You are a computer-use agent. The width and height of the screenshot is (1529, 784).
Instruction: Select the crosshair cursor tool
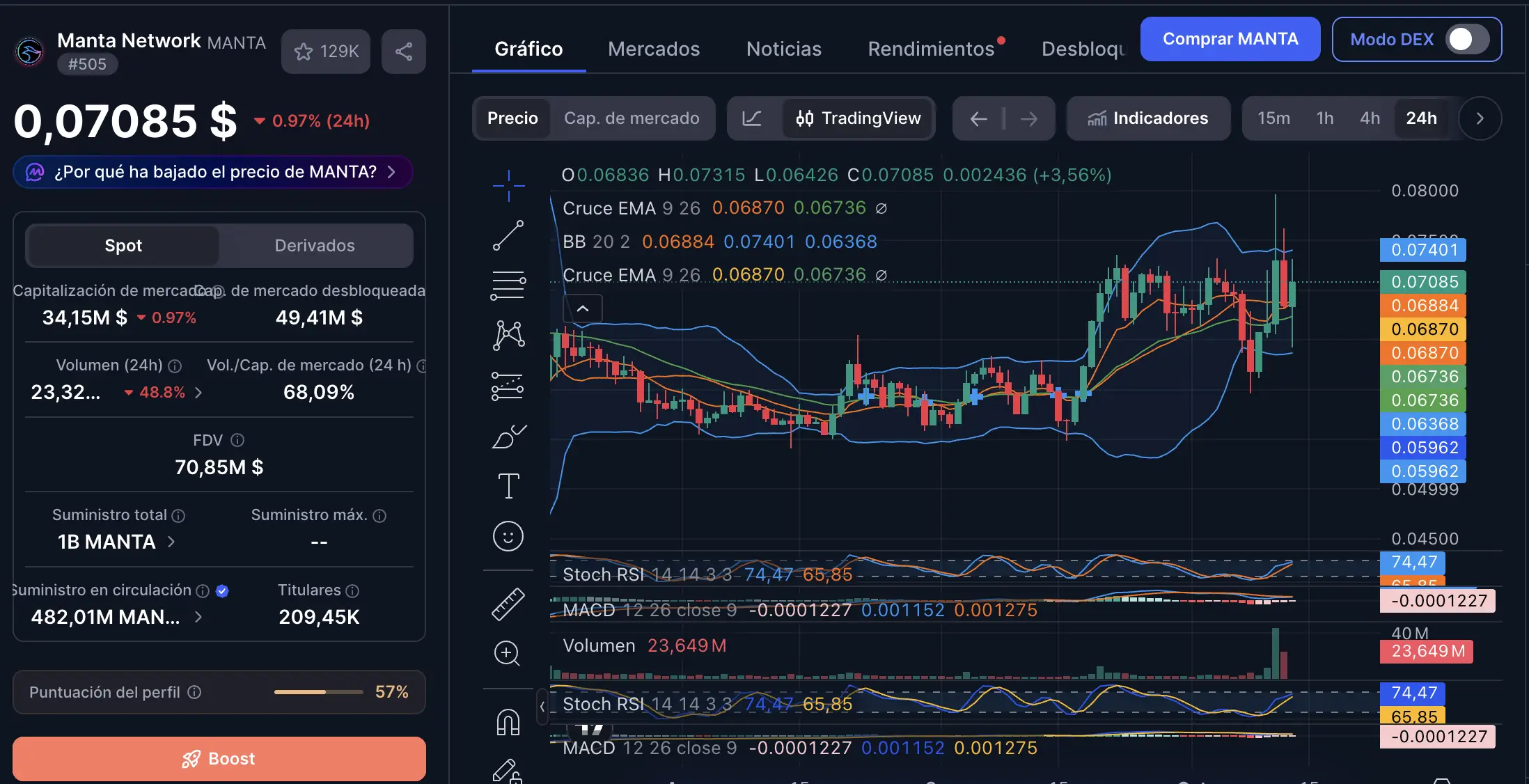click(508, 186)
